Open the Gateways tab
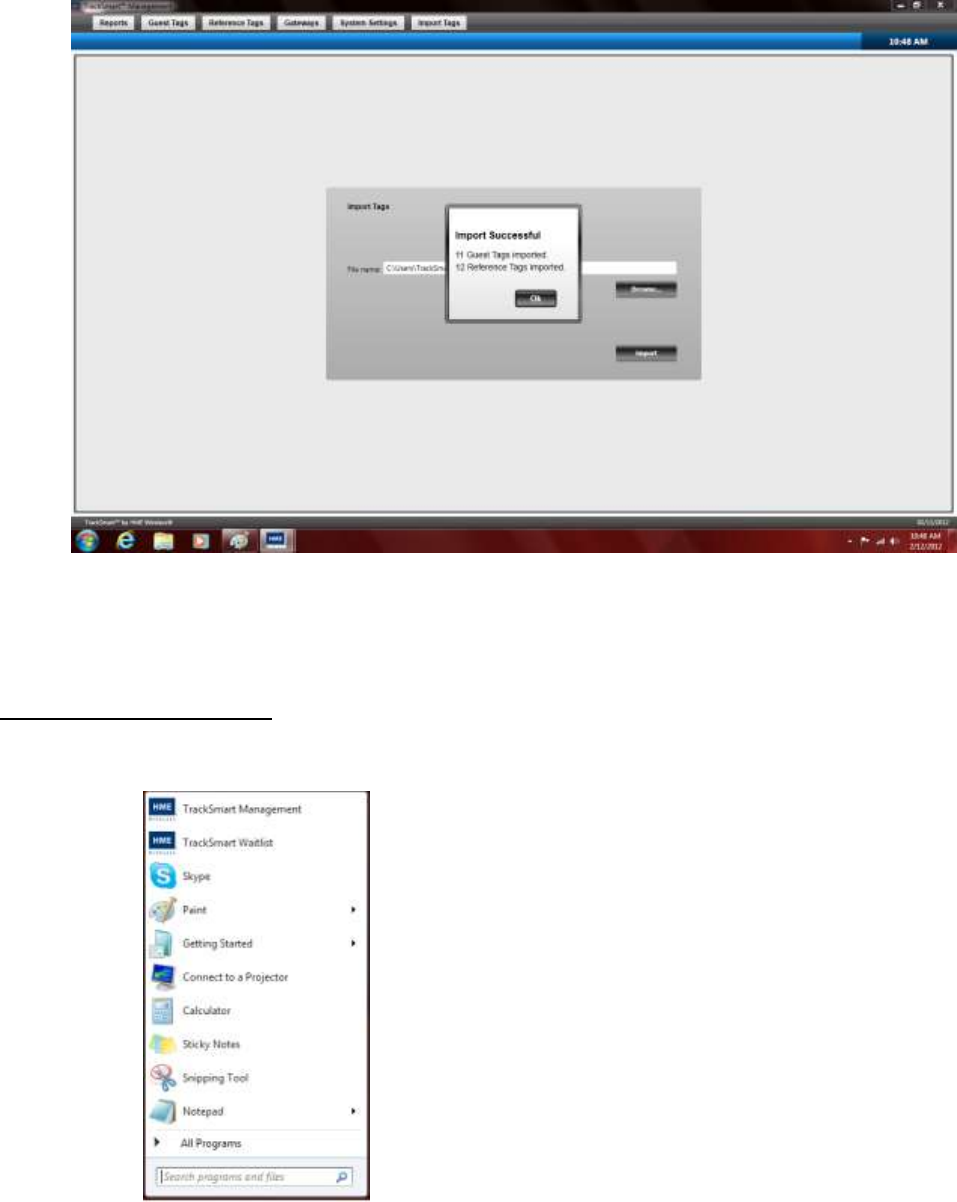 point(300,22)
